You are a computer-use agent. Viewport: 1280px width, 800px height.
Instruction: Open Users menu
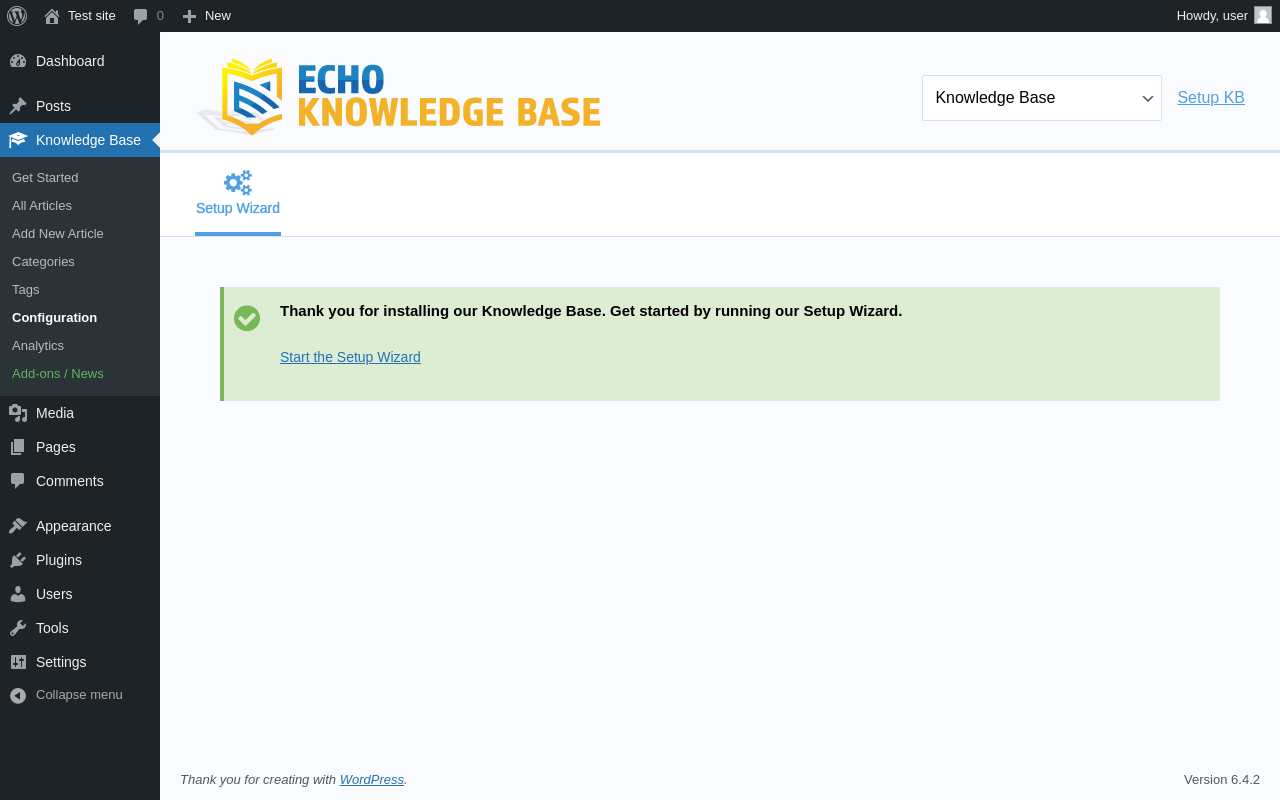(x=80, y=594)
